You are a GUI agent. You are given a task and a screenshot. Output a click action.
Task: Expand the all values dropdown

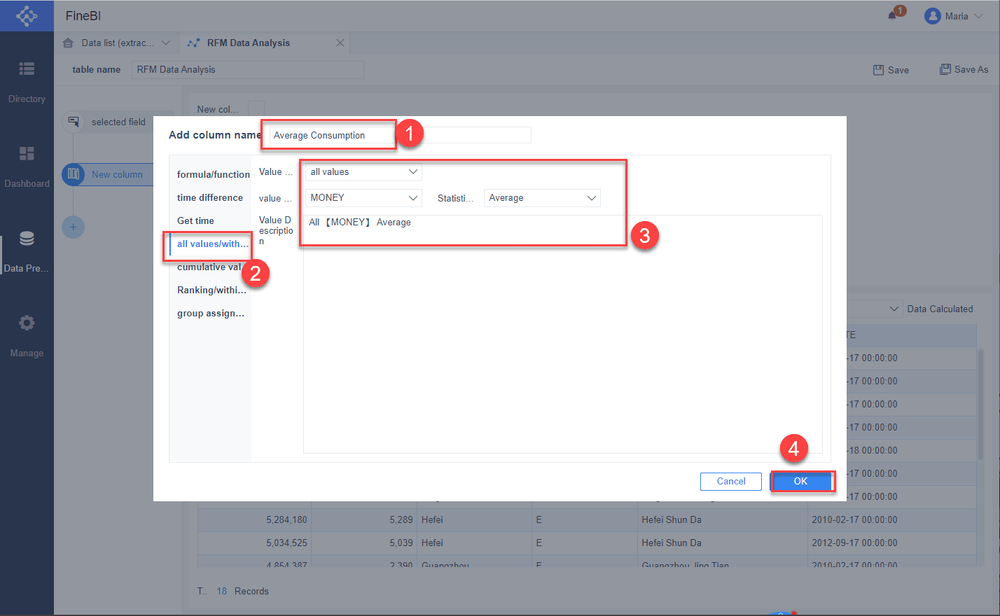[x=363, y=172]
